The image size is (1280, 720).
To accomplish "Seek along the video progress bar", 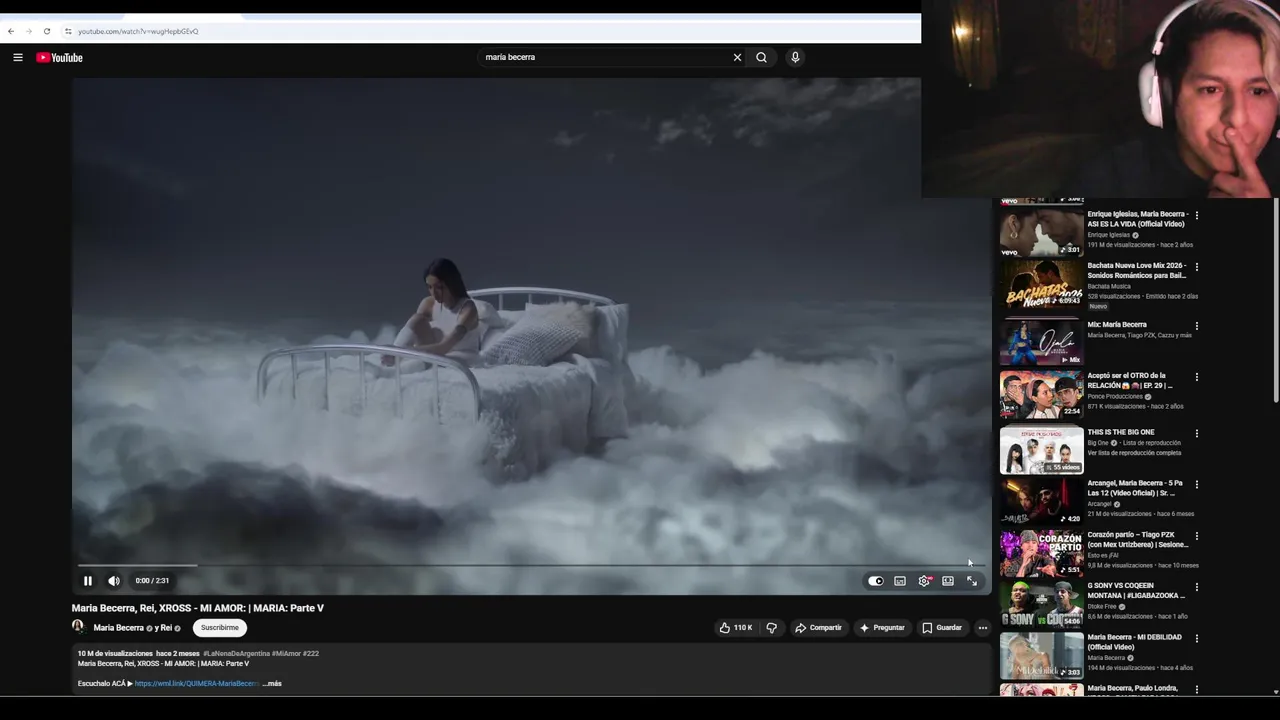I will click(x=531, y=566).
